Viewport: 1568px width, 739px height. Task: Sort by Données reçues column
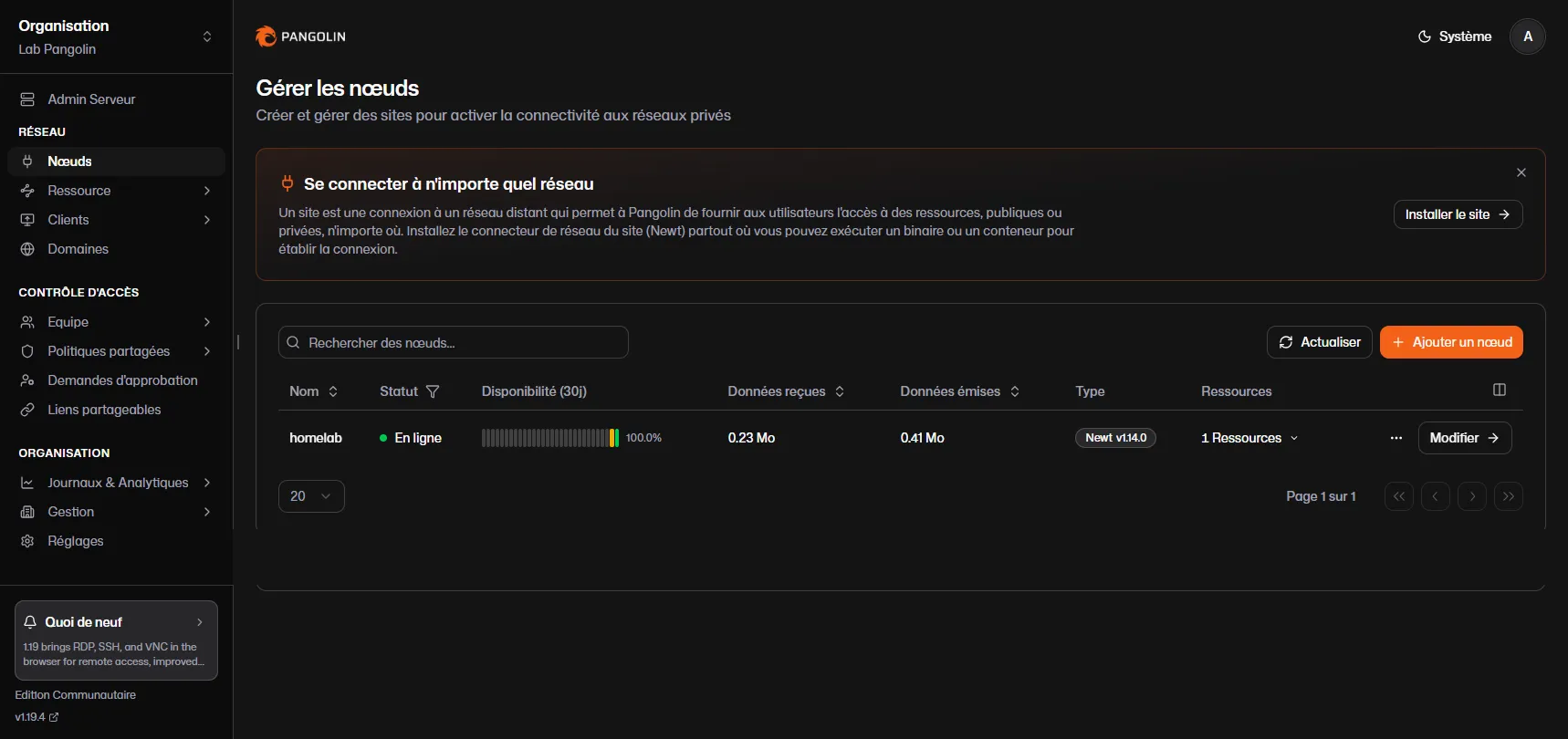click(786, 391)
